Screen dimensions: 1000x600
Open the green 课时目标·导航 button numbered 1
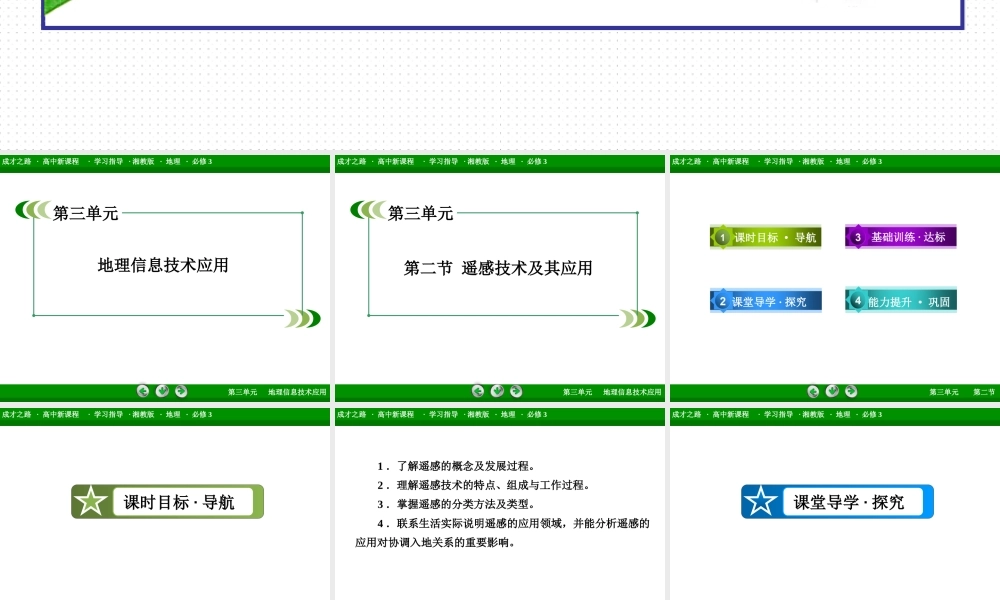click(x=766, y=237)
